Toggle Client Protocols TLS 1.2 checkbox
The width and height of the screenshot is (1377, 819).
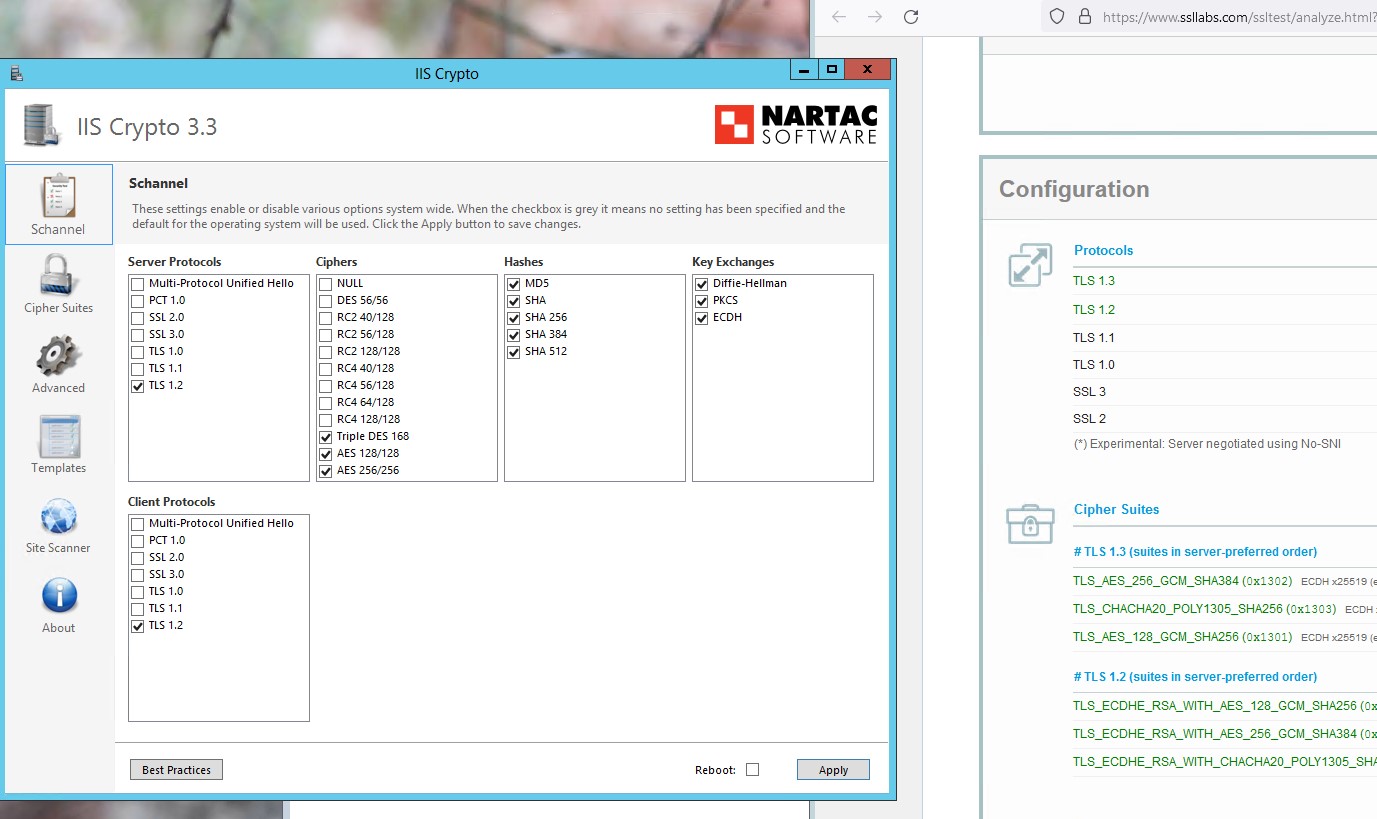138,626
